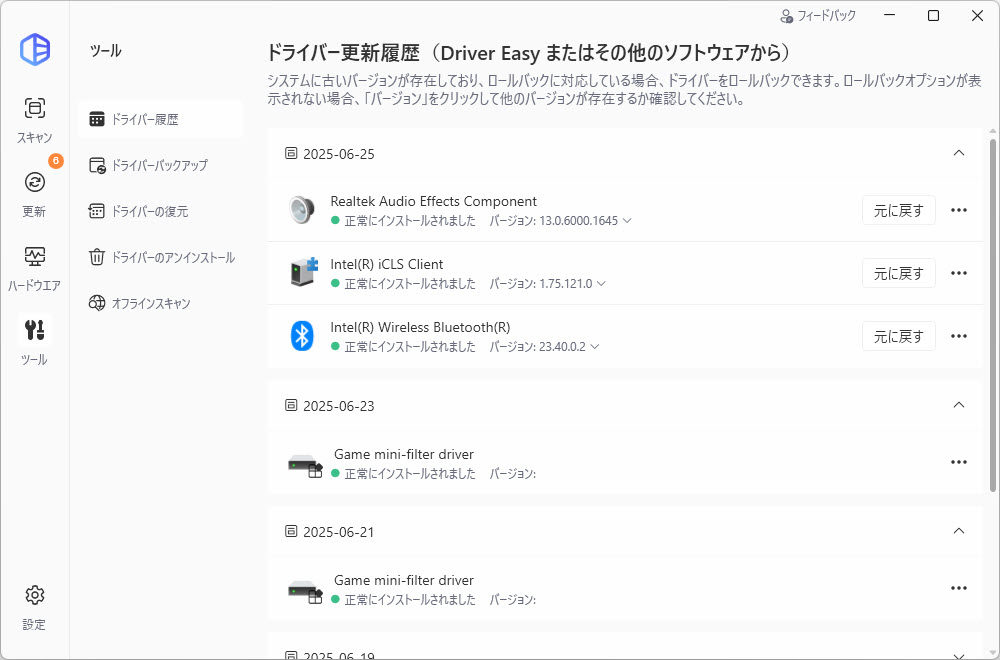Open Intel iCLS version 1.75.121.0 dropdown
The height and width of the screenshot is (660, 1000).
click(601, 284)
